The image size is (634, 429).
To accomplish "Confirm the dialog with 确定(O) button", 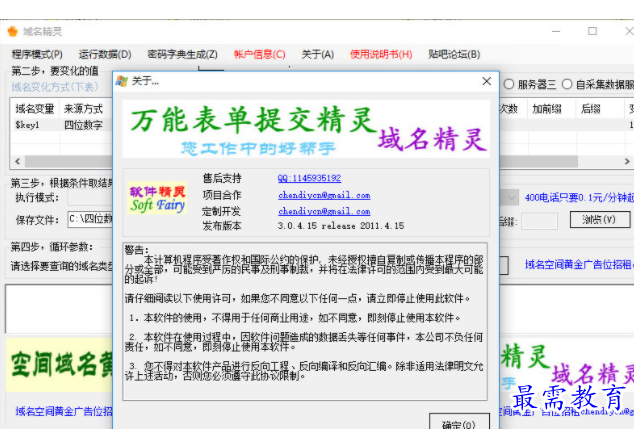I will coord(459,422).
